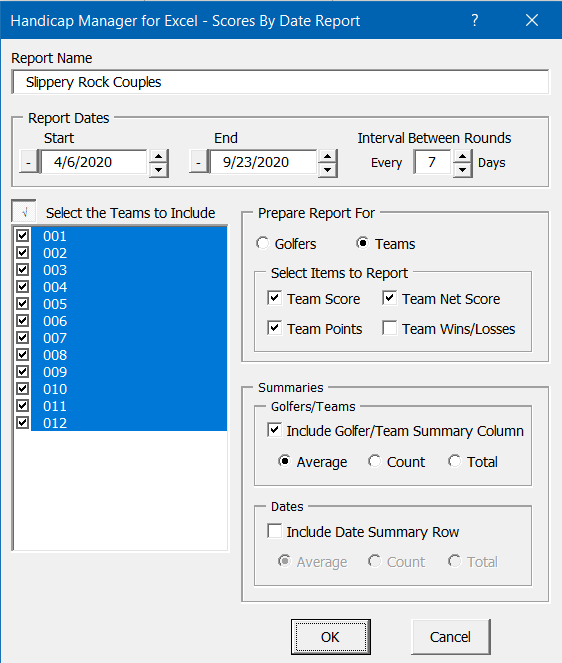Uncheck team 003 checkbox
Viewport: 562px width, 663px height.
coord(22,269)
